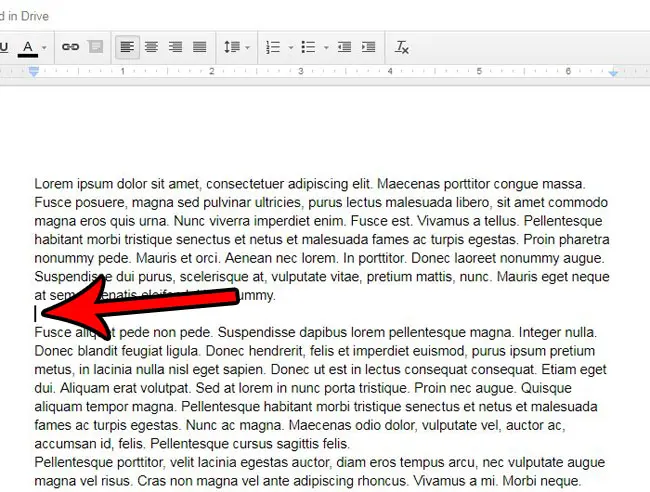Image resolution: width=650 pixels, height=492 pixels.
Task: Click the add comment icon
Action: (x=94, y=47)
